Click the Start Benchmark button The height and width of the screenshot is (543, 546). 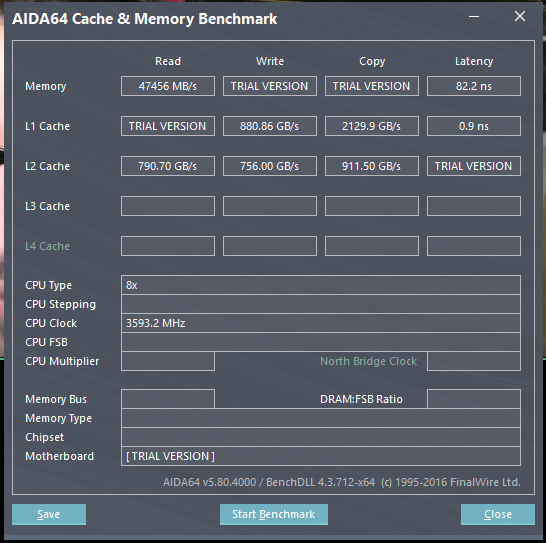[x=274, y=514]
